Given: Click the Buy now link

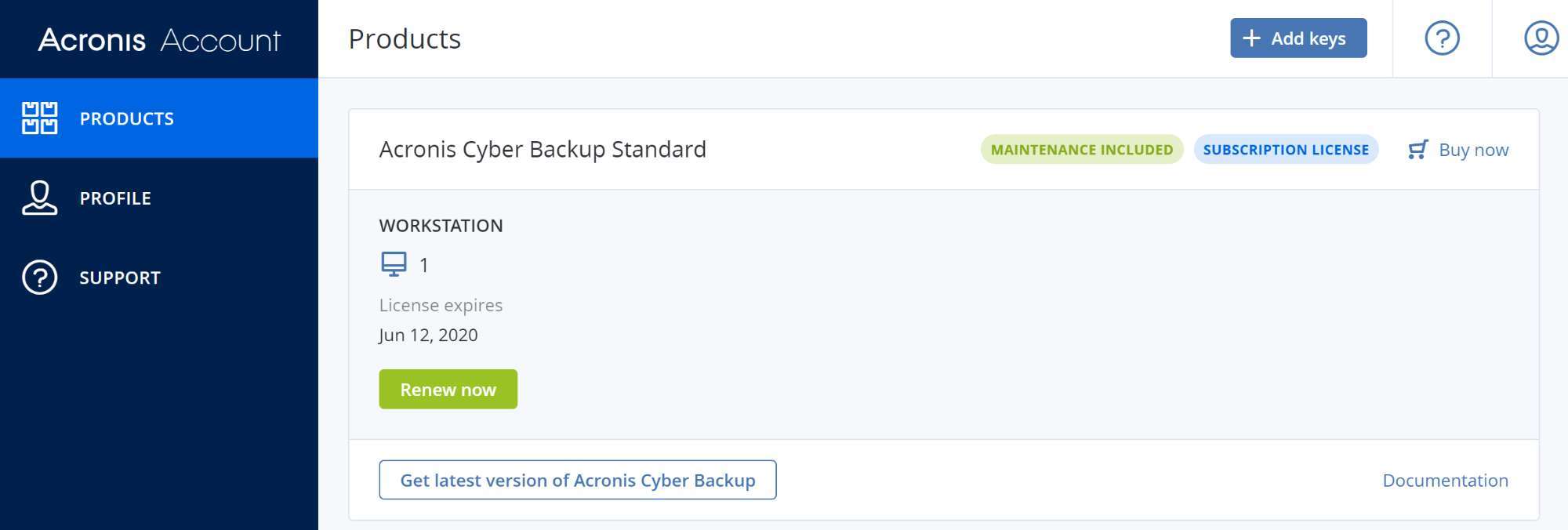Looking at the screenshot, I should 1473,150.
